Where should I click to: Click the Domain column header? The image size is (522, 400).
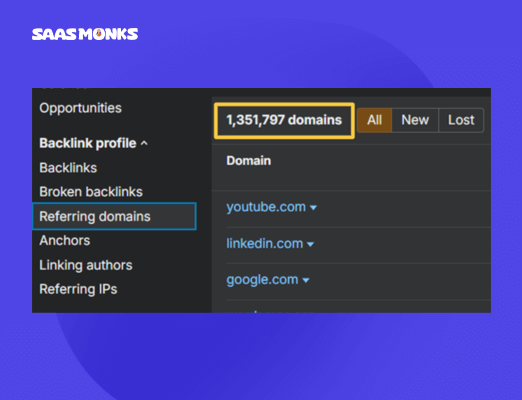pos(248,161)
